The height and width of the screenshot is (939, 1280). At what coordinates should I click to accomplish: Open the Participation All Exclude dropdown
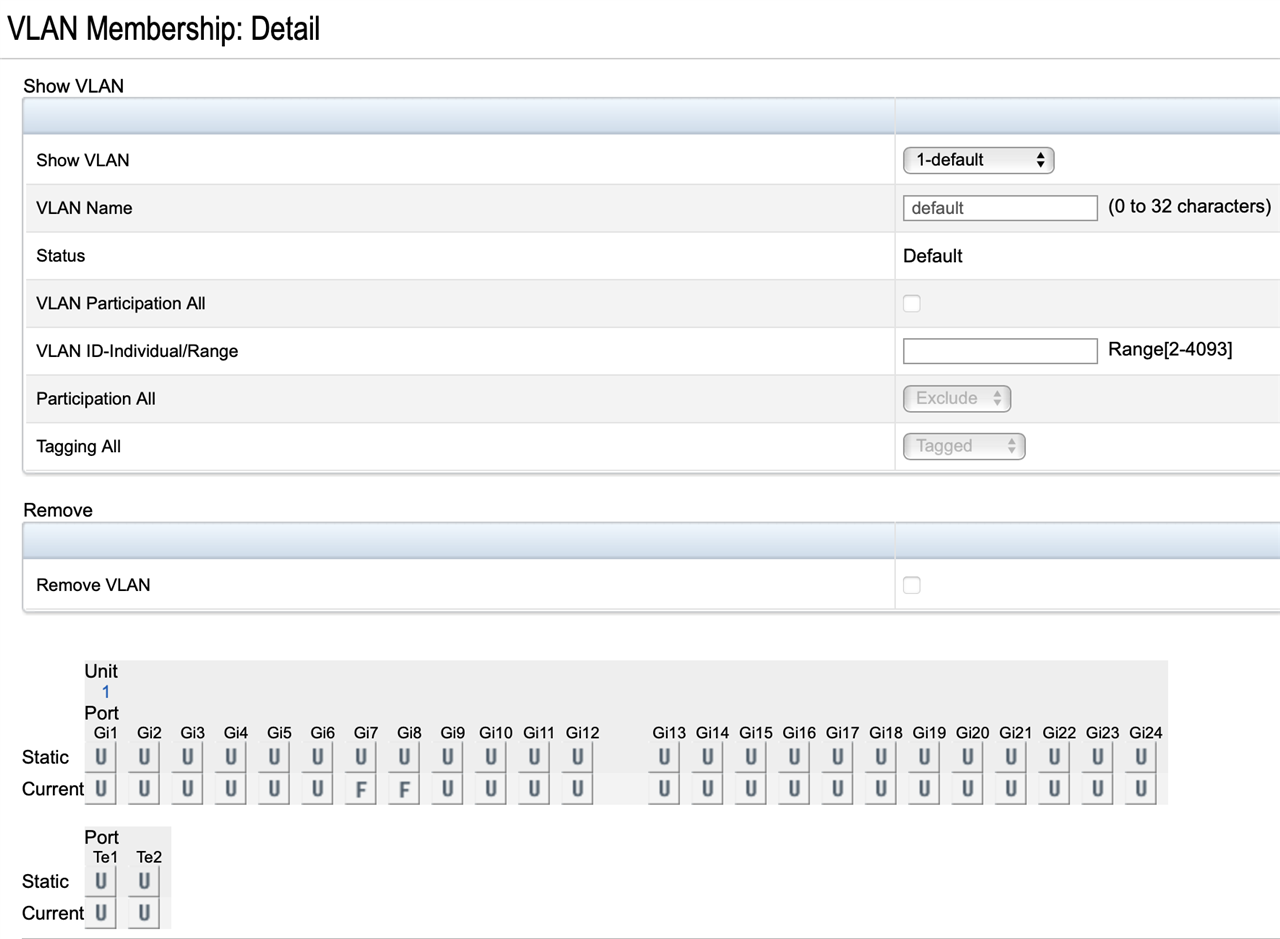tap(957, 398)
